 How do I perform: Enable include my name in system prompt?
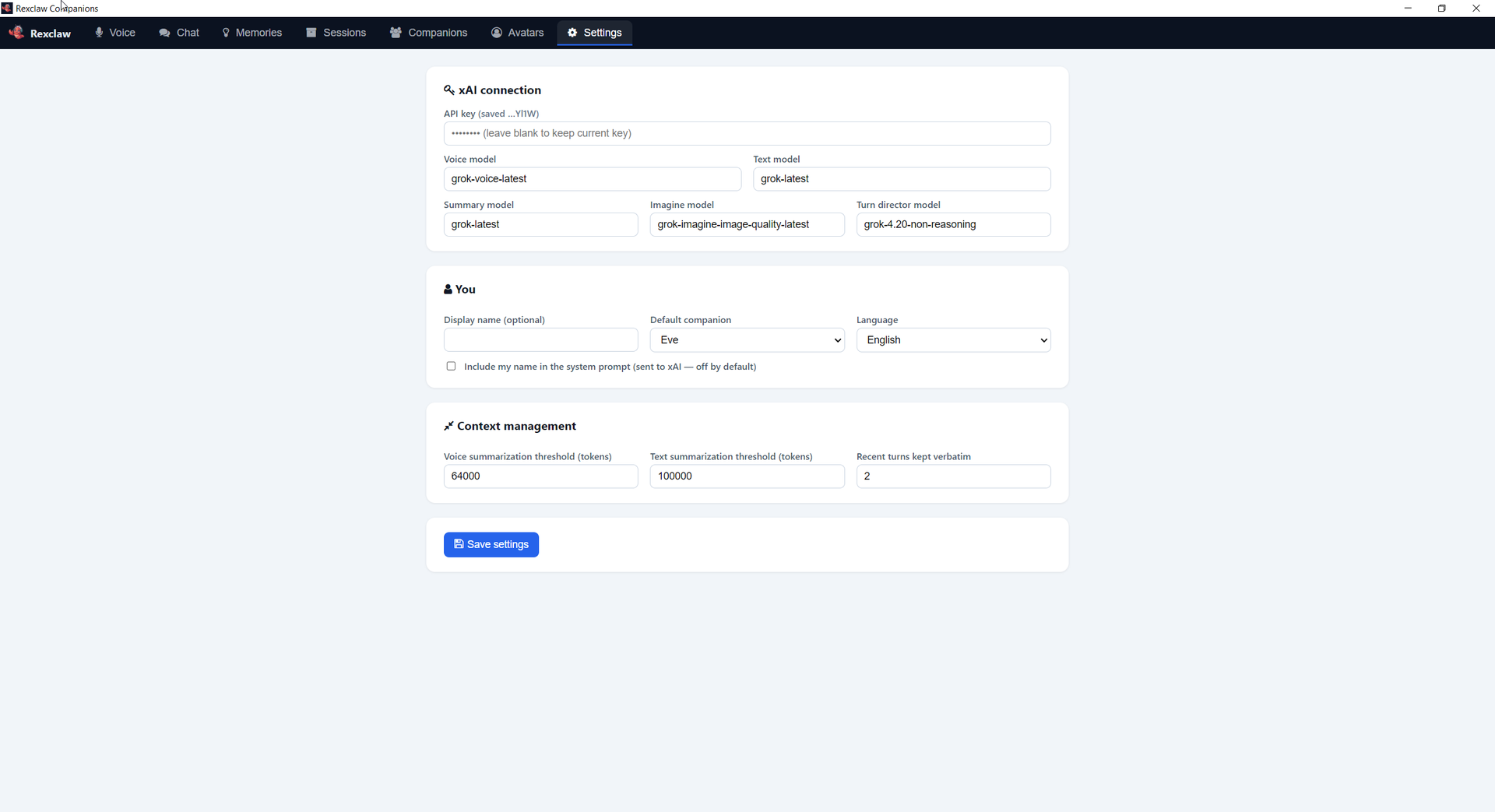(x=451, y=366)
